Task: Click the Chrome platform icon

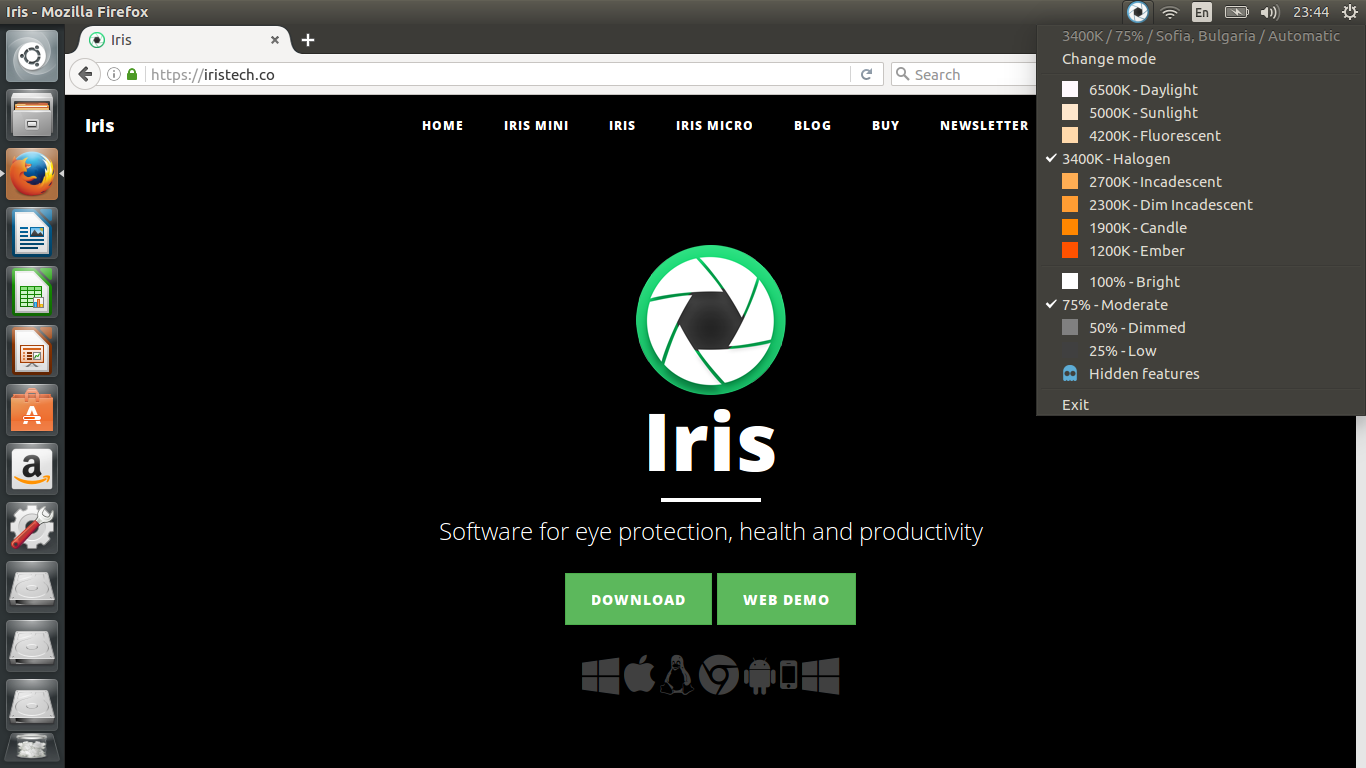Action: pyautogui.click(x=718, y=676)
